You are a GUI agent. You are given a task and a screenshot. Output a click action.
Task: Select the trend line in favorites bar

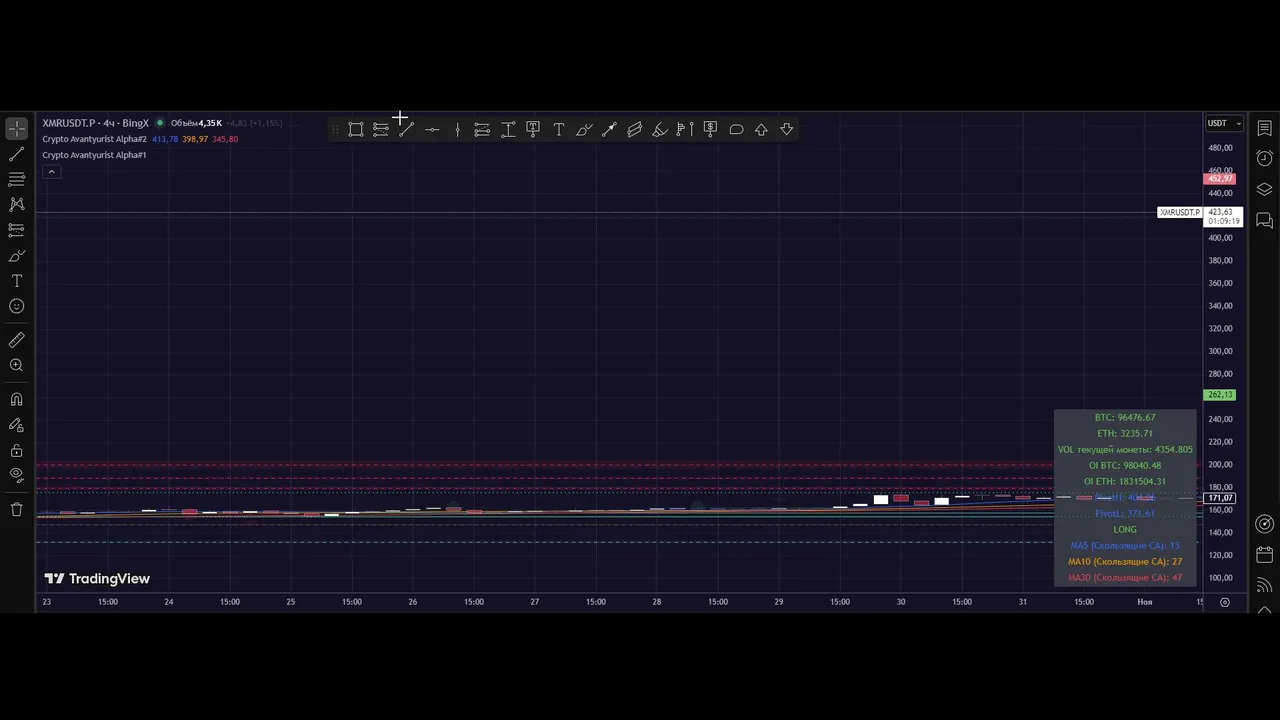(406, 129)
